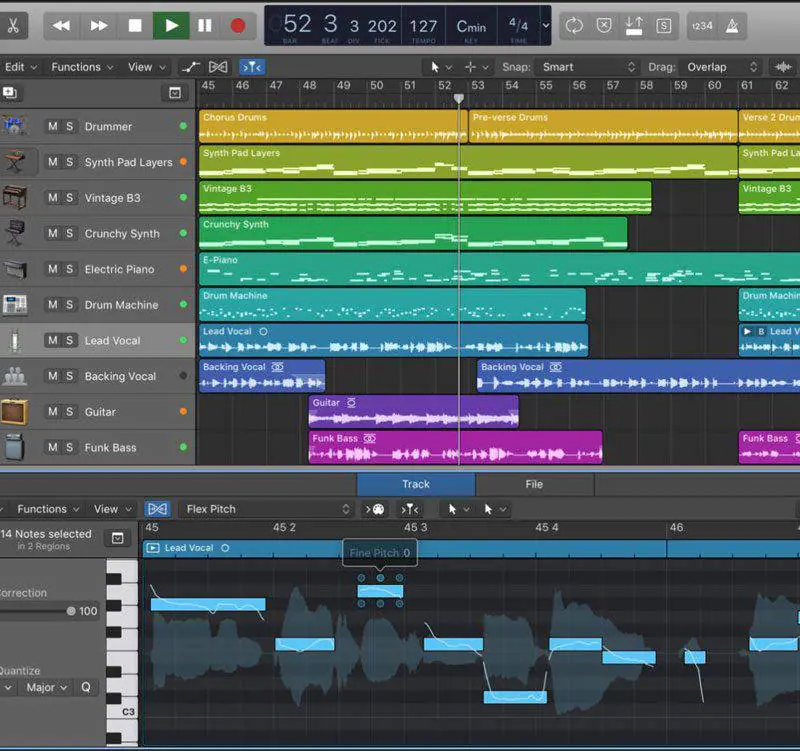Click the ruler playhead marker
Viewport: 800px width, 751px height.
point(459,98)
